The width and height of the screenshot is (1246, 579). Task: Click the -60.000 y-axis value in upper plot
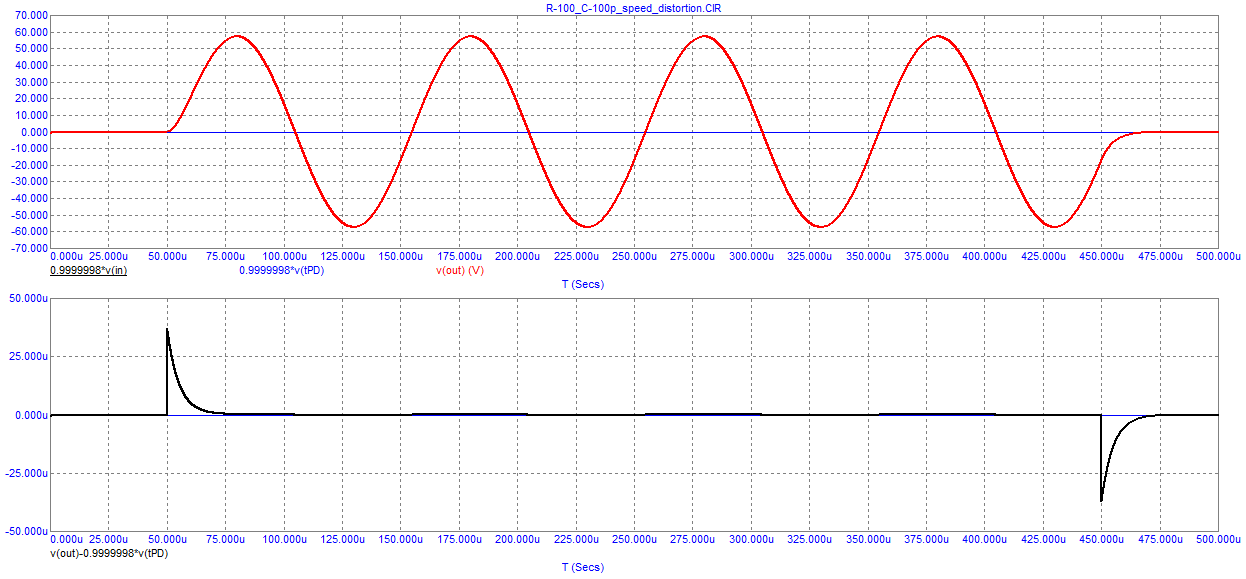pyautogui.click(x=27, y=232)
